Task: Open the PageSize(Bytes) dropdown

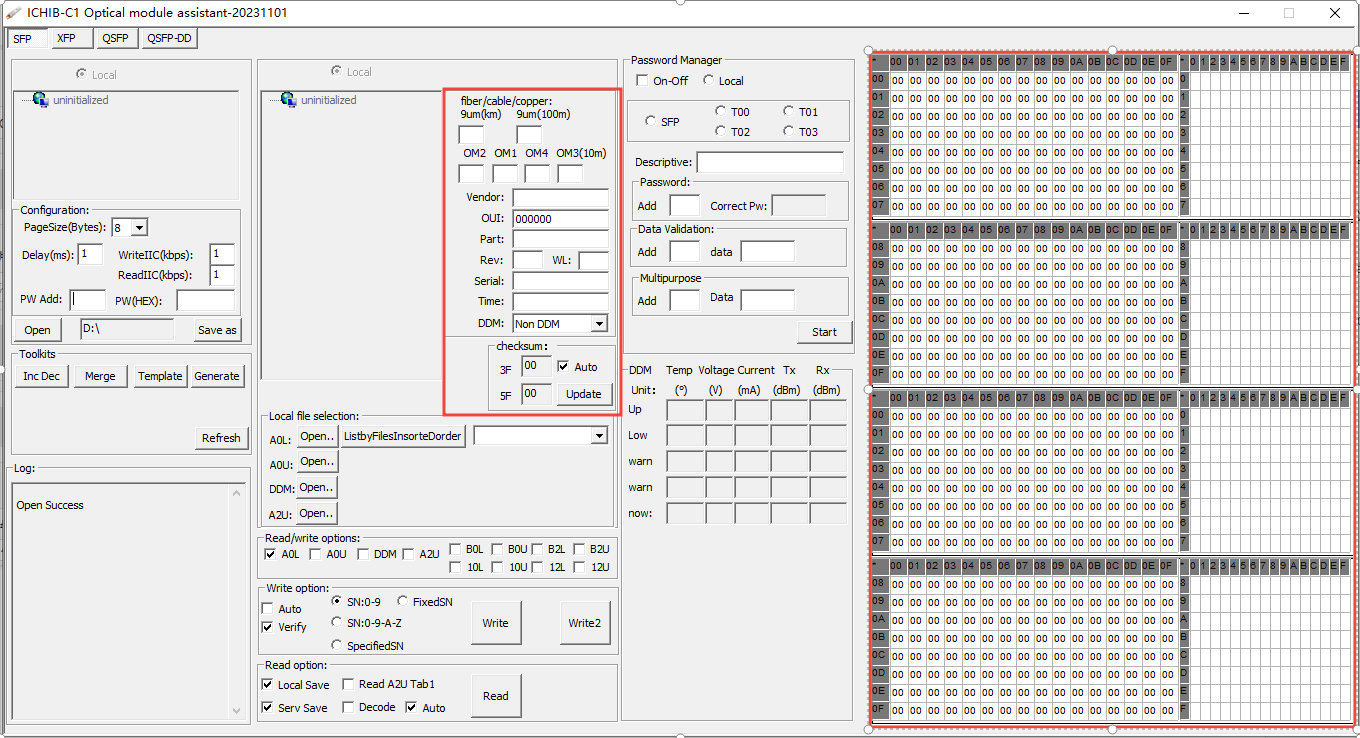Action: pyautogui.click(x=139, y=227)
